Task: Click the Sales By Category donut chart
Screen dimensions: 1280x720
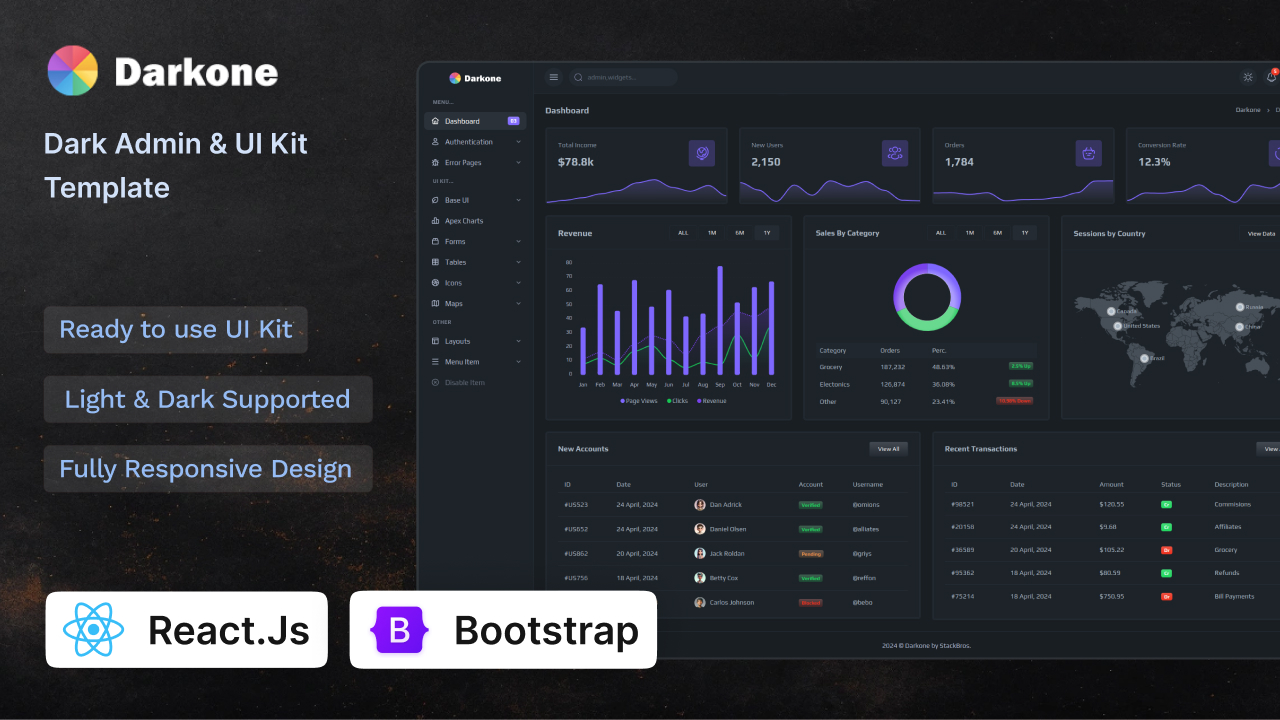Action: coord(927,297)
